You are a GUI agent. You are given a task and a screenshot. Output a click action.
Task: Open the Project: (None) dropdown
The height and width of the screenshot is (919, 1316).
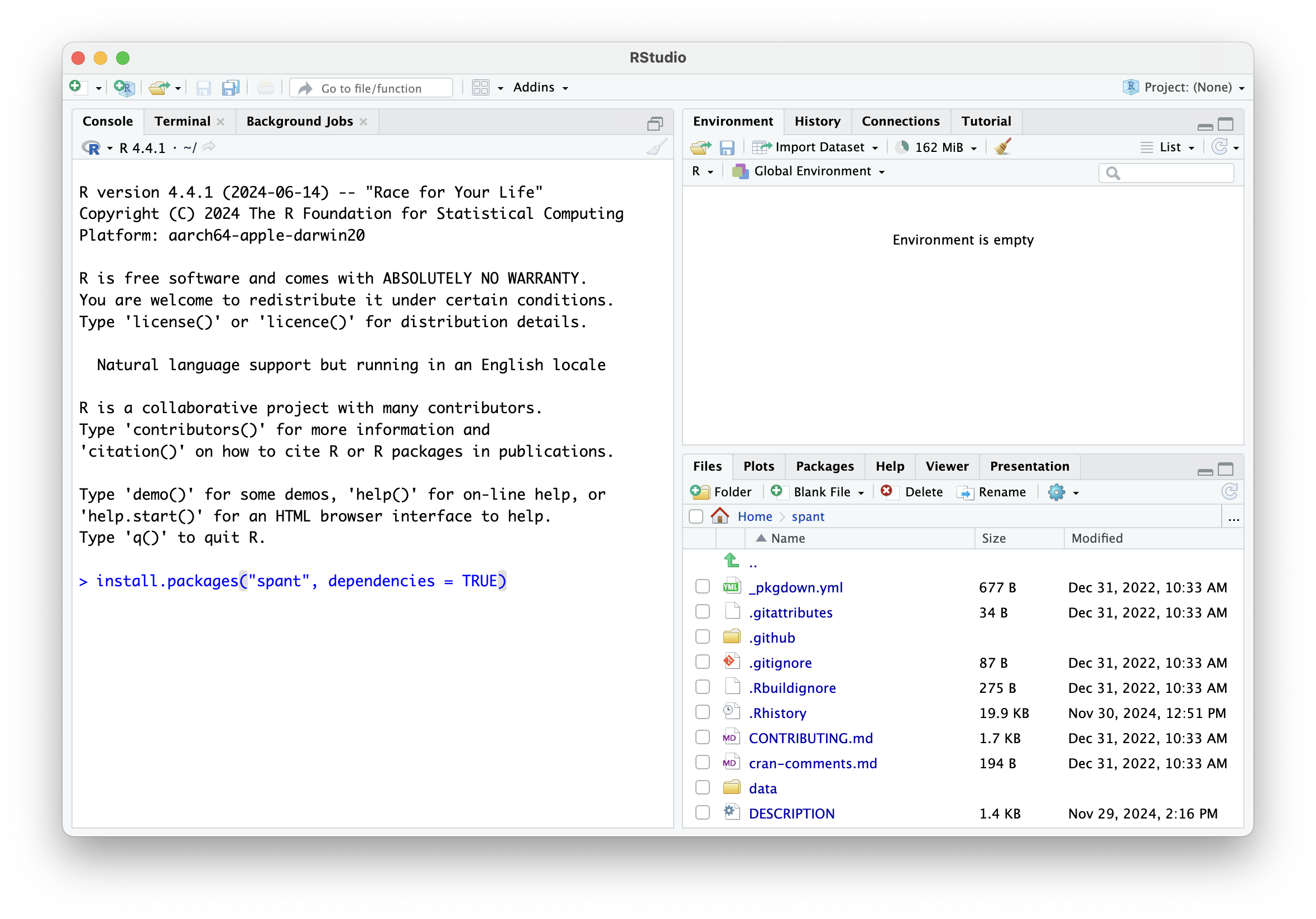[x=1183, y=87]
